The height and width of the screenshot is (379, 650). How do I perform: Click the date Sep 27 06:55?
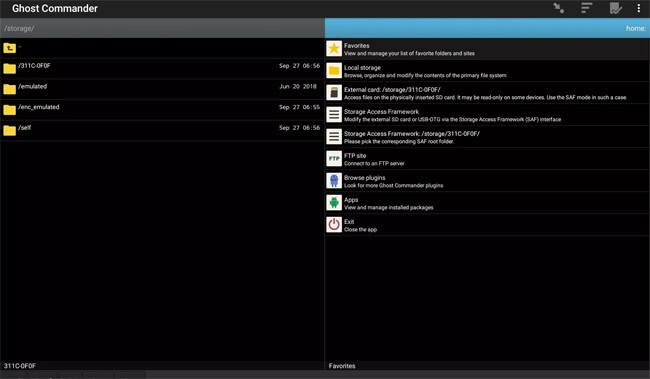coord(299,107)
